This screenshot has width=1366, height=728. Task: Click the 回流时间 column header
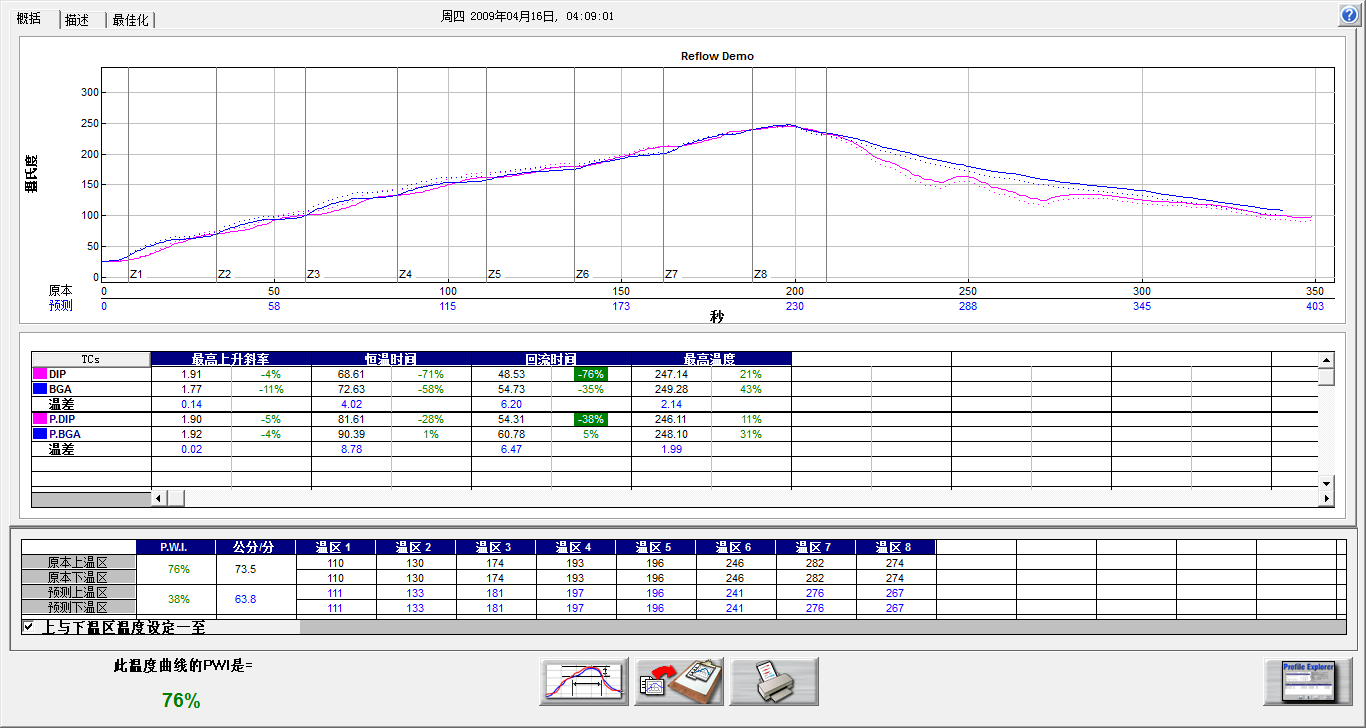tap(551, 358)
